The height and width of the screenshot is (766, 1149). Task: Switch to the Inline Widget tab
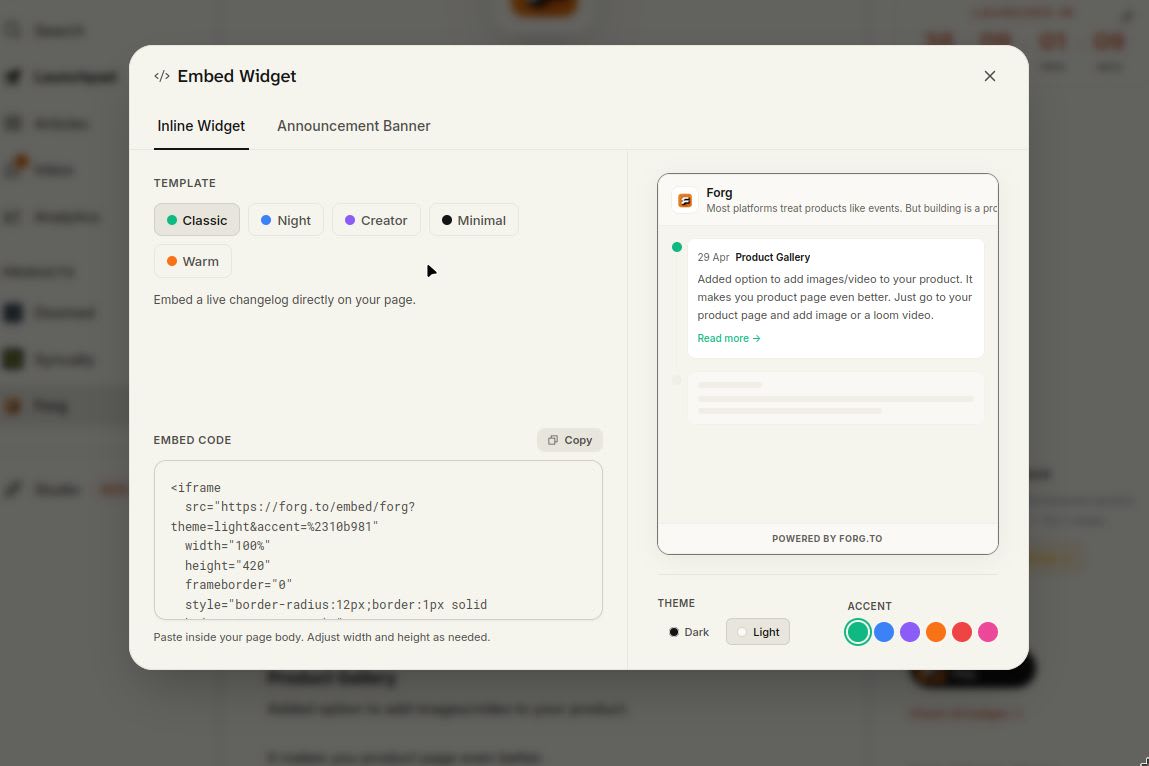(201, 126)
